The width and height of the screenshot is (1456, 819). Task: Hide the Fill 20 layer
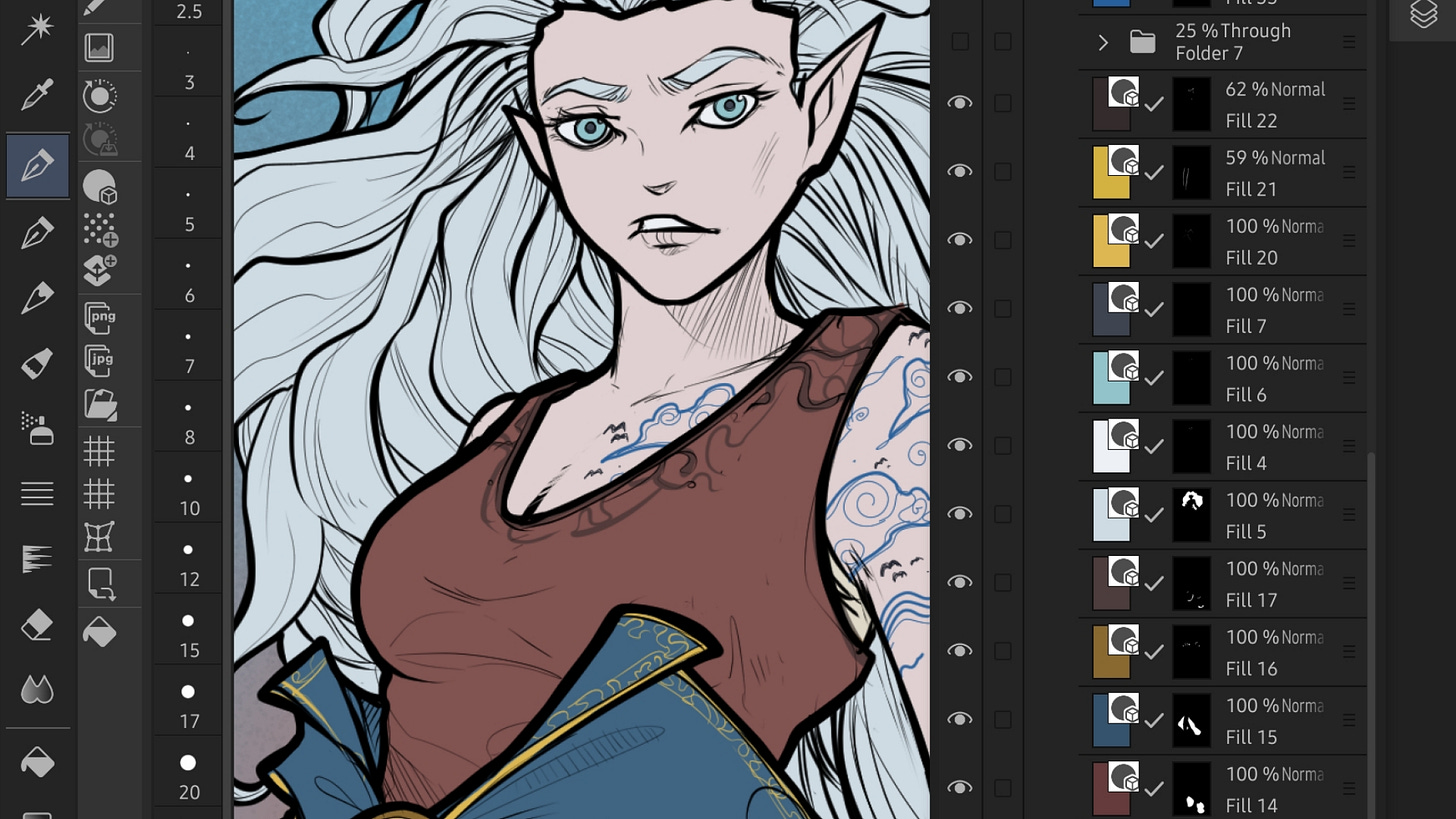point(959,240)
